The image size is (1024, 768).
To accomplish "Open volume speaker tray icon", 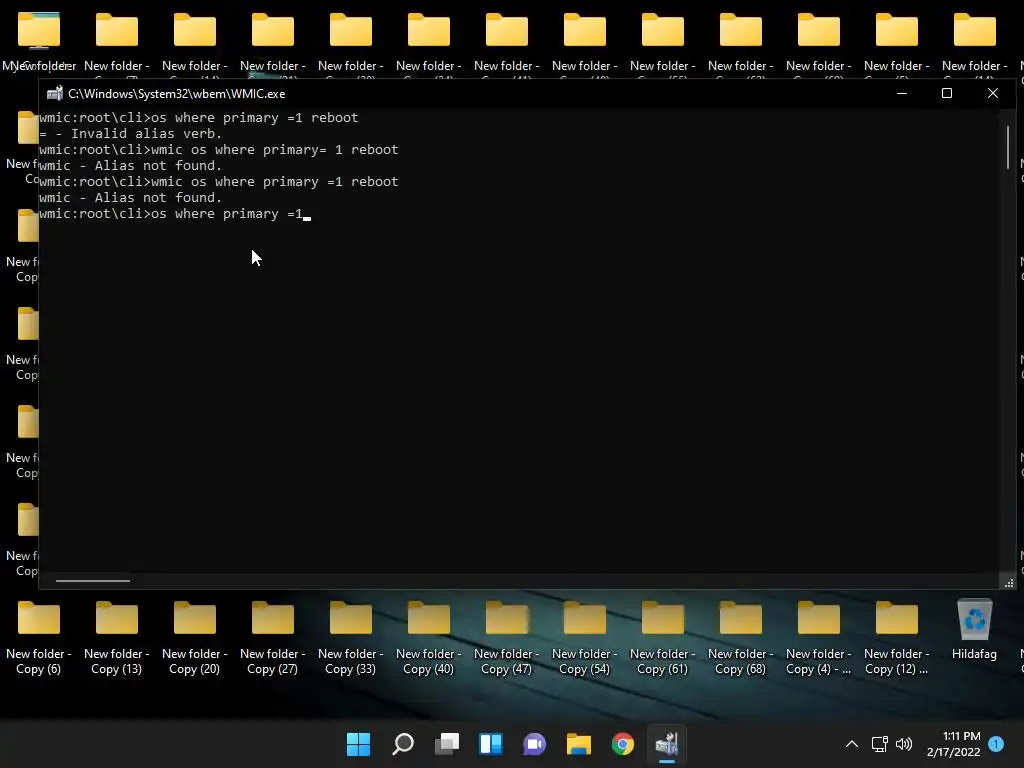I will [904, 744].
